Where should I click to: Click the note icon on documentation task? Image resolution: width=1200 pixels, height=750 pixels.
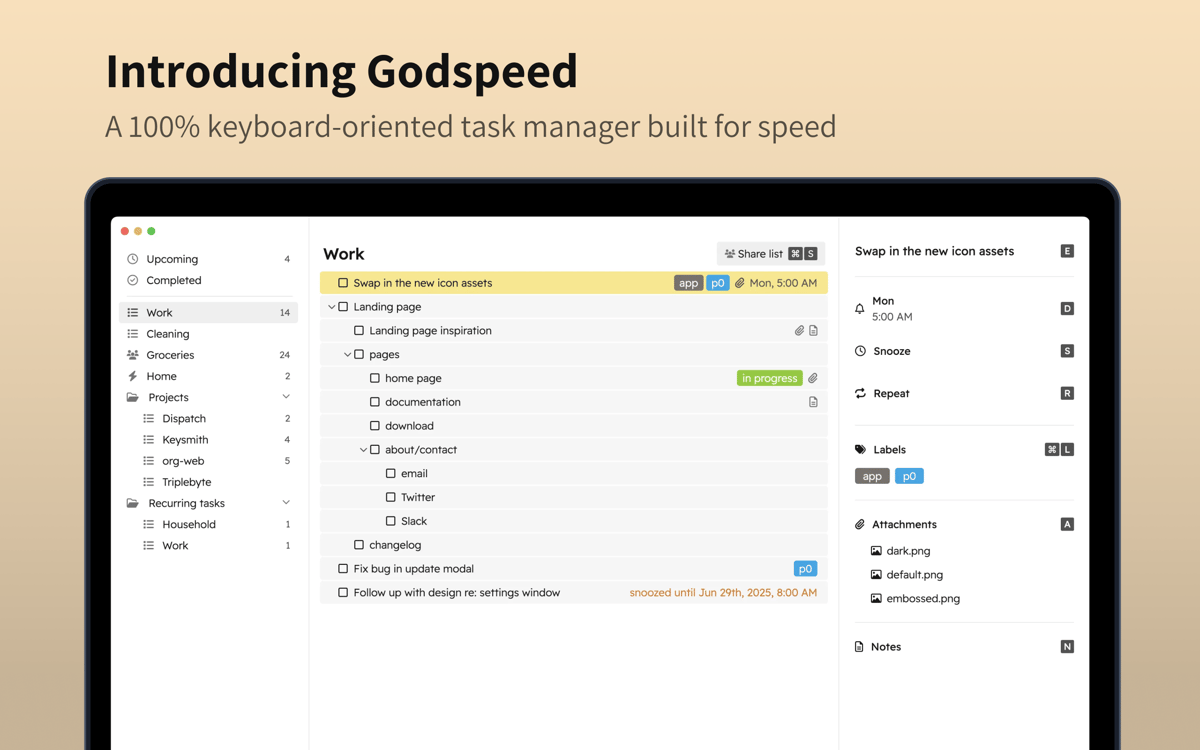tap(813, 402)
